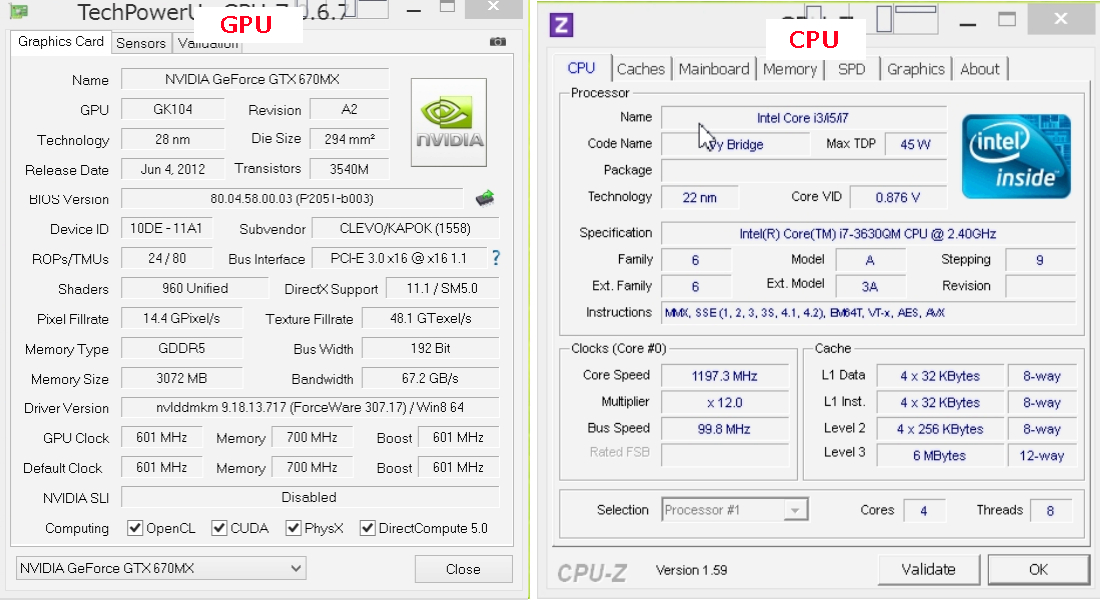Click the 960 Unified Shaders value
The width and height of the screenshot is (1100, 600).
tap(194, 288)
